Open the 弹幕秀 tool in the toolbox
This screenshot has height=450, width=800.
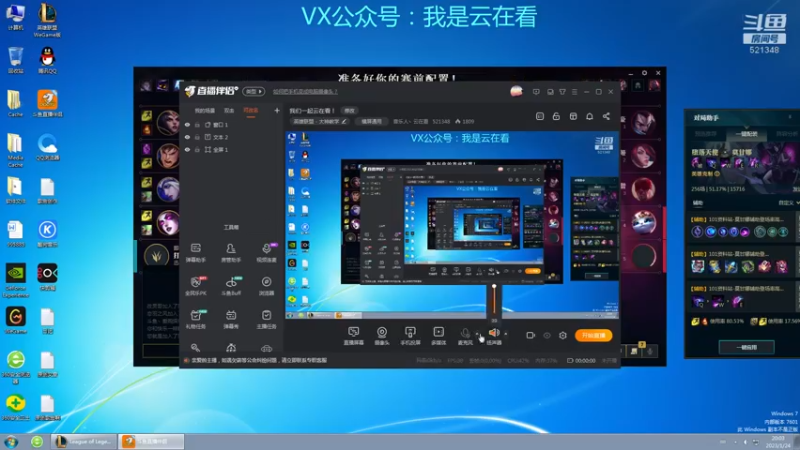(231, 319)
